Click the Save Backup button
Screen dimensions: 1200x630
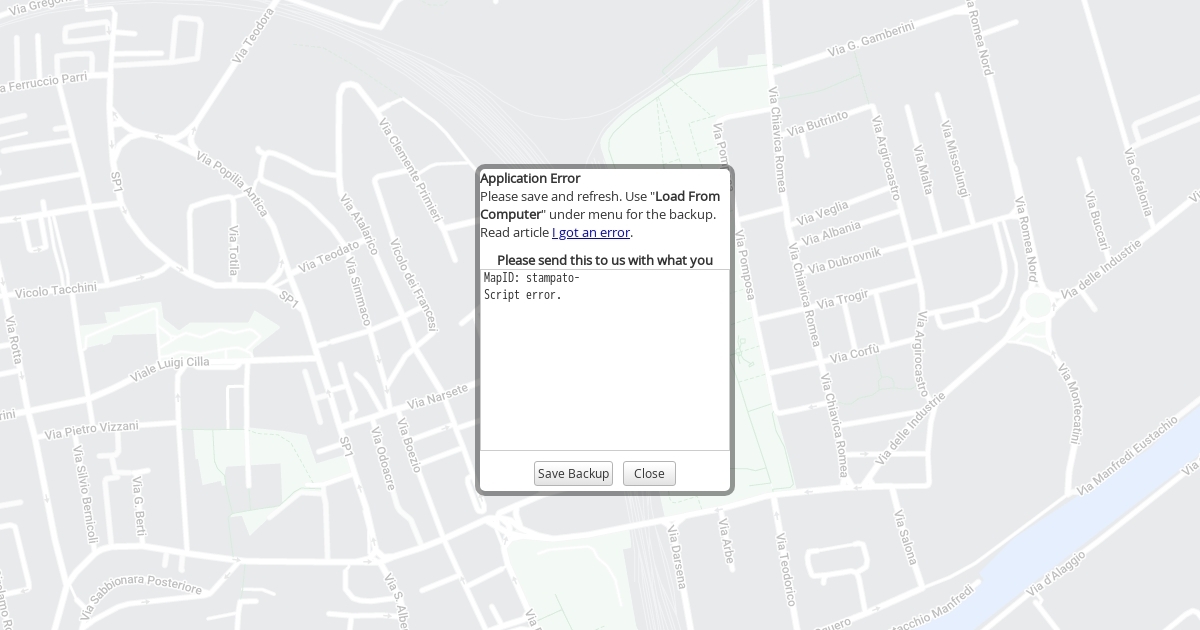pos(573,473)
